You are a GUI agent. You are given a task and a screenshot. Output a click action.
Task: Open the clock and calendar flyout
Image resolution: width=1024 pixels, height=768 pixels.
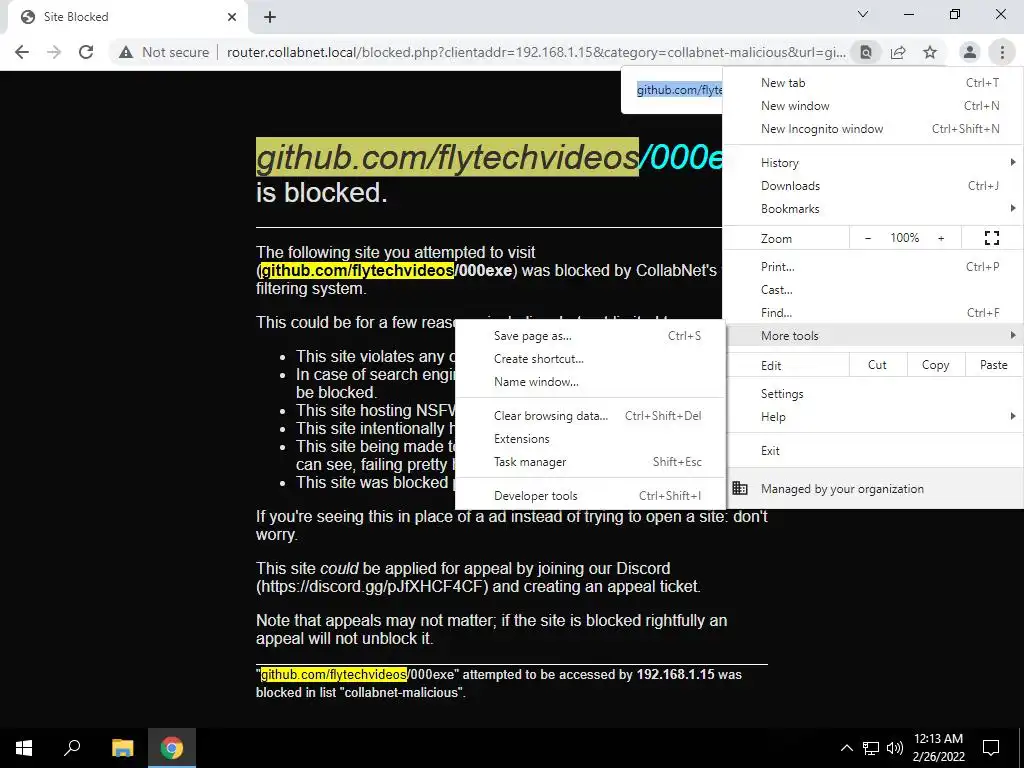tap(938, 748)
